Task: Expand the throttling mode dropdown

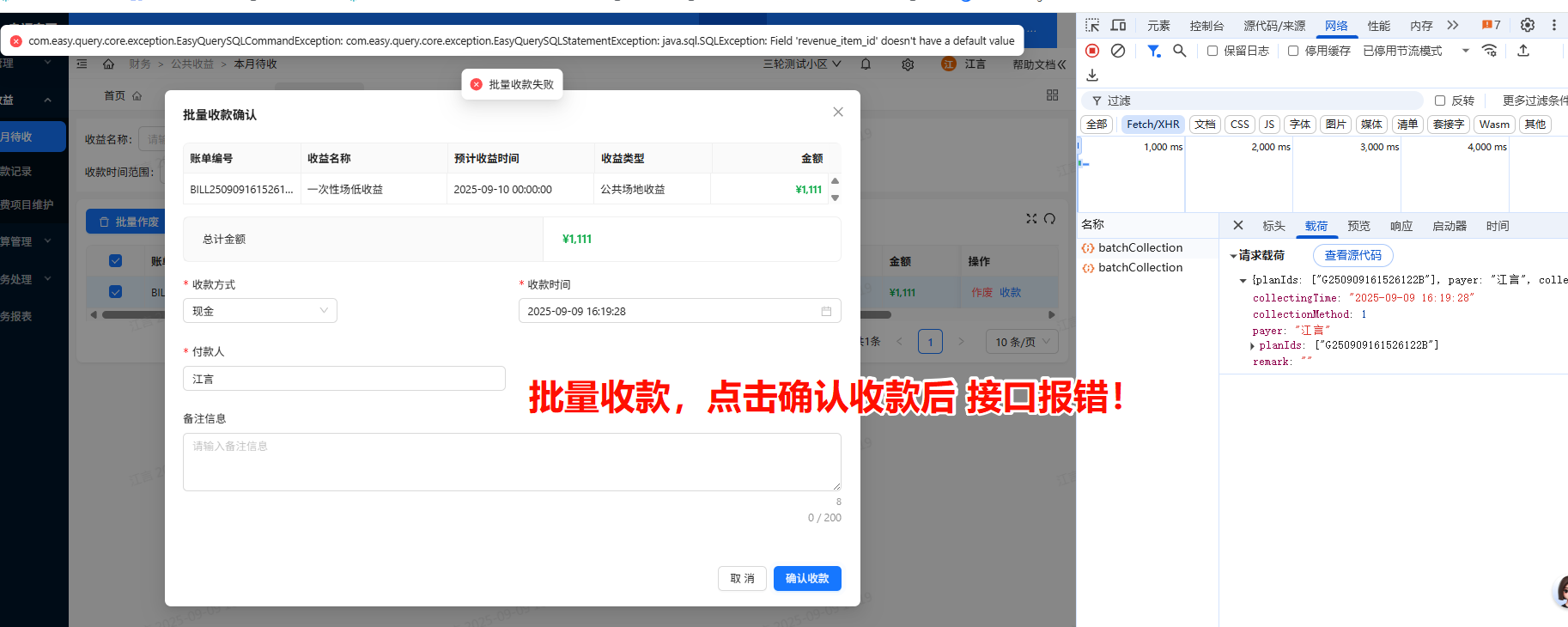Action: pos(1465,51)
